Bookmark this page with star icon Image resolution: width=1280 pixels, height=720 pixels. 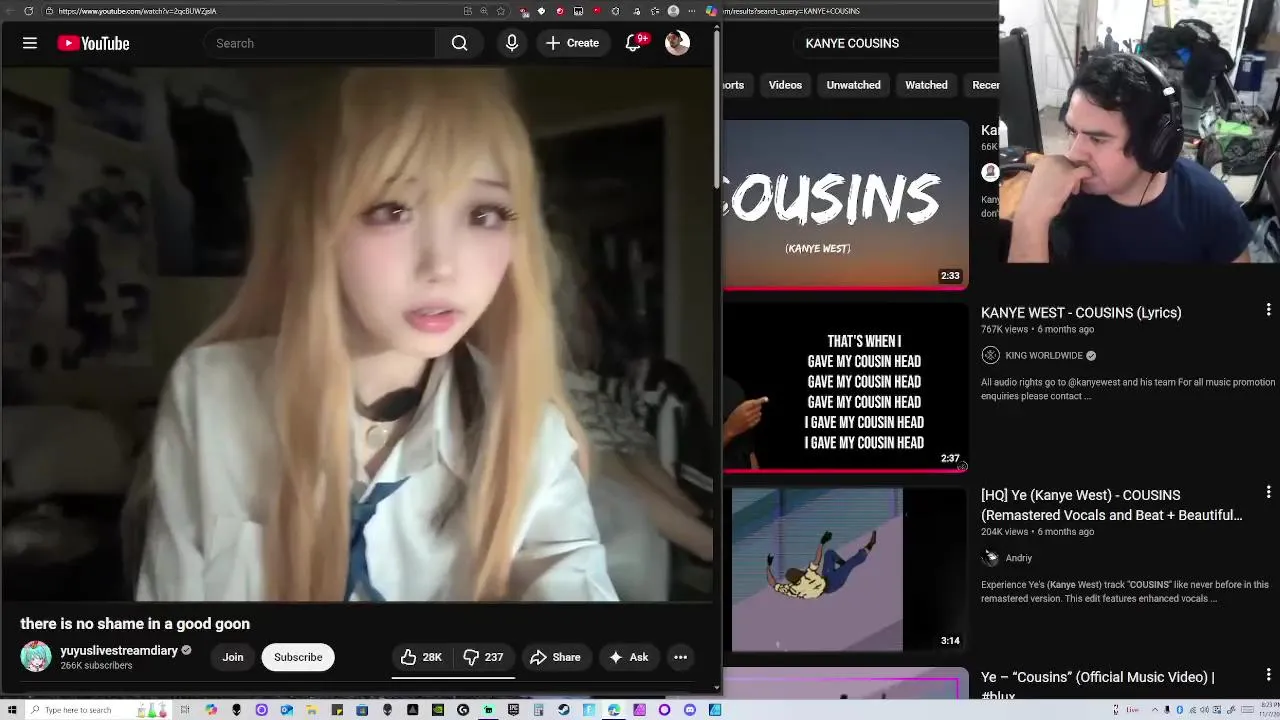(x=500, y=11)
